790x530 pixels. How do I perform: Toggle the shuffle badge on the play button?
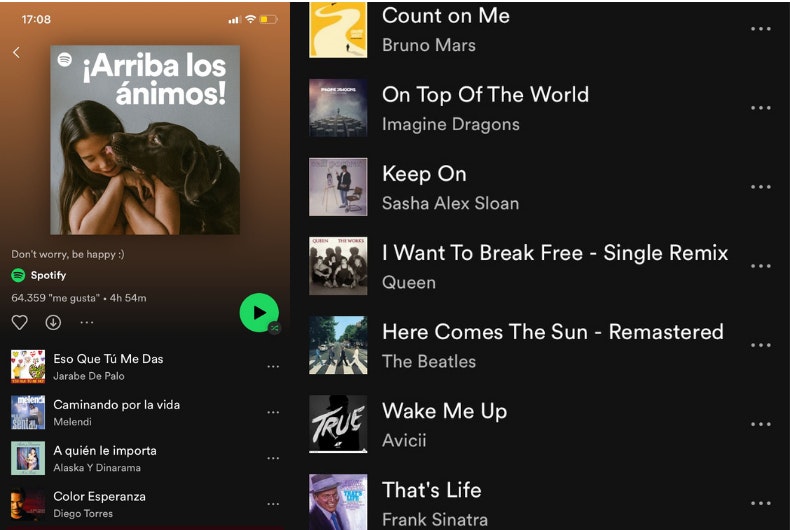coord(275,328)
